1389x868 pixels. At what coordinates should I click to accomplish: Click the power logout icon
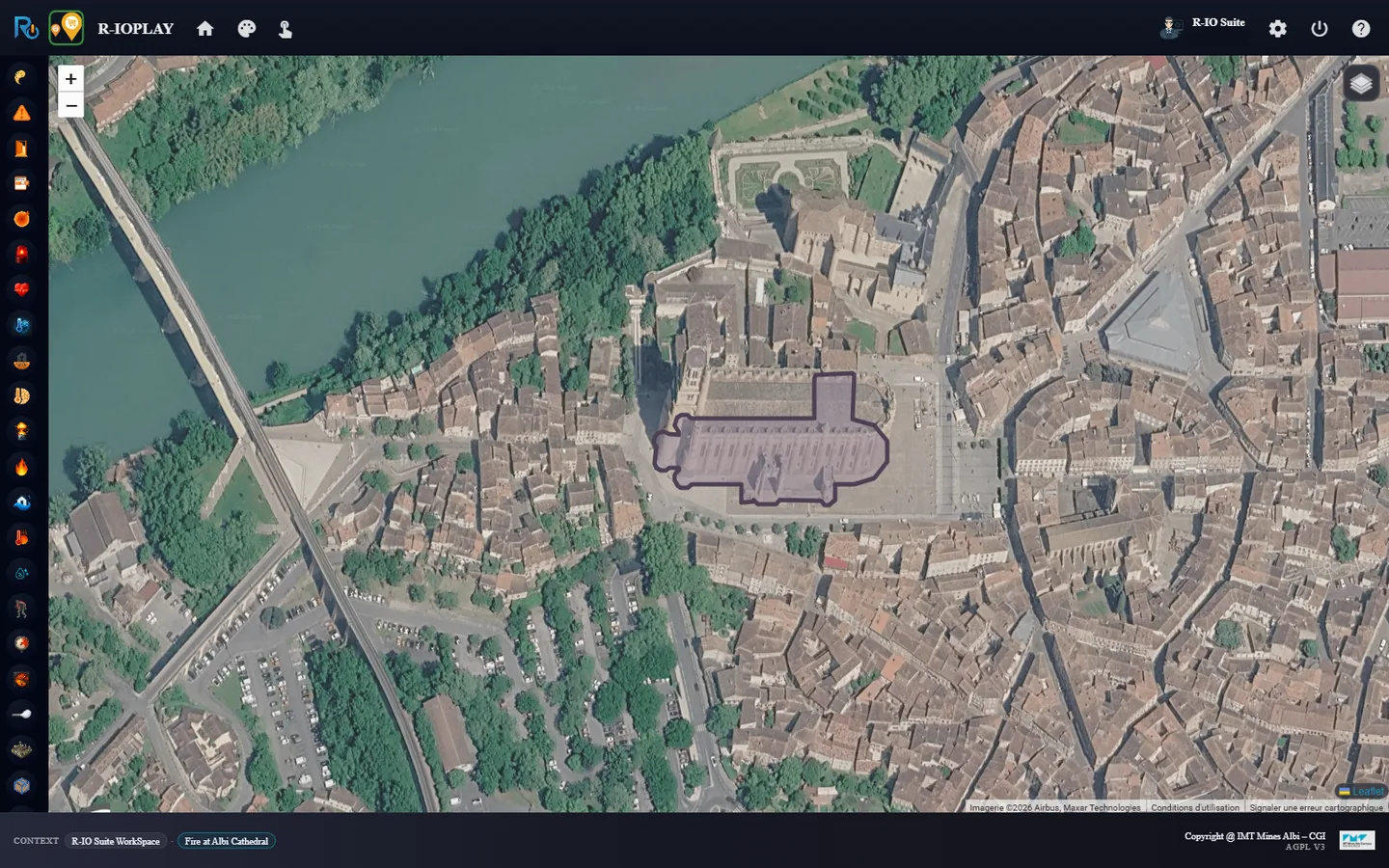(x=1320, y=29)
